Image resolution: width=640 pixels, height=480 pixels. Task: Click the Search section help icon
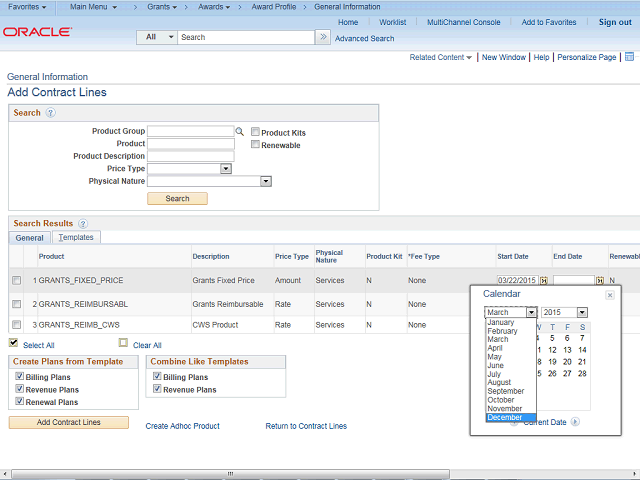coord(50,113)
